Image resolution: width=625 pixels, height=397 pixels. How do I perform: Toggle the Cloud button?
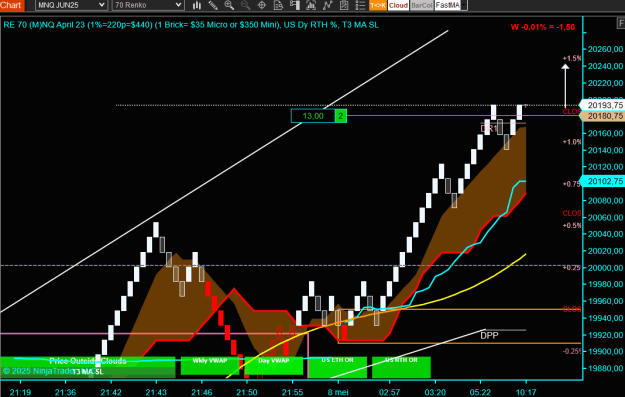pos(398,5)
